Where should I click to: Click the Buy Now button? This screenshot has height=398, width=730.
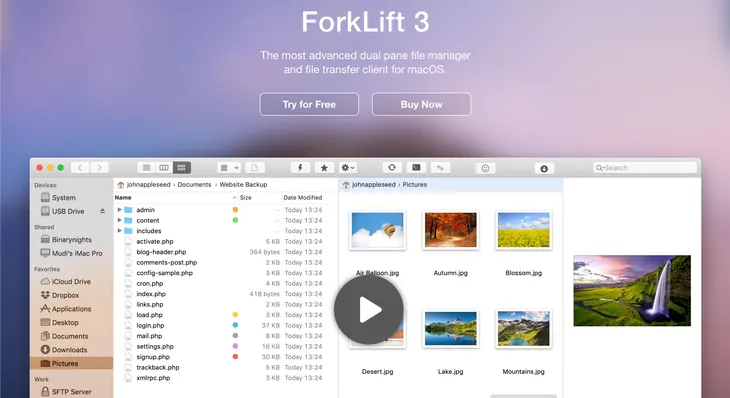(x=421, y=104)
